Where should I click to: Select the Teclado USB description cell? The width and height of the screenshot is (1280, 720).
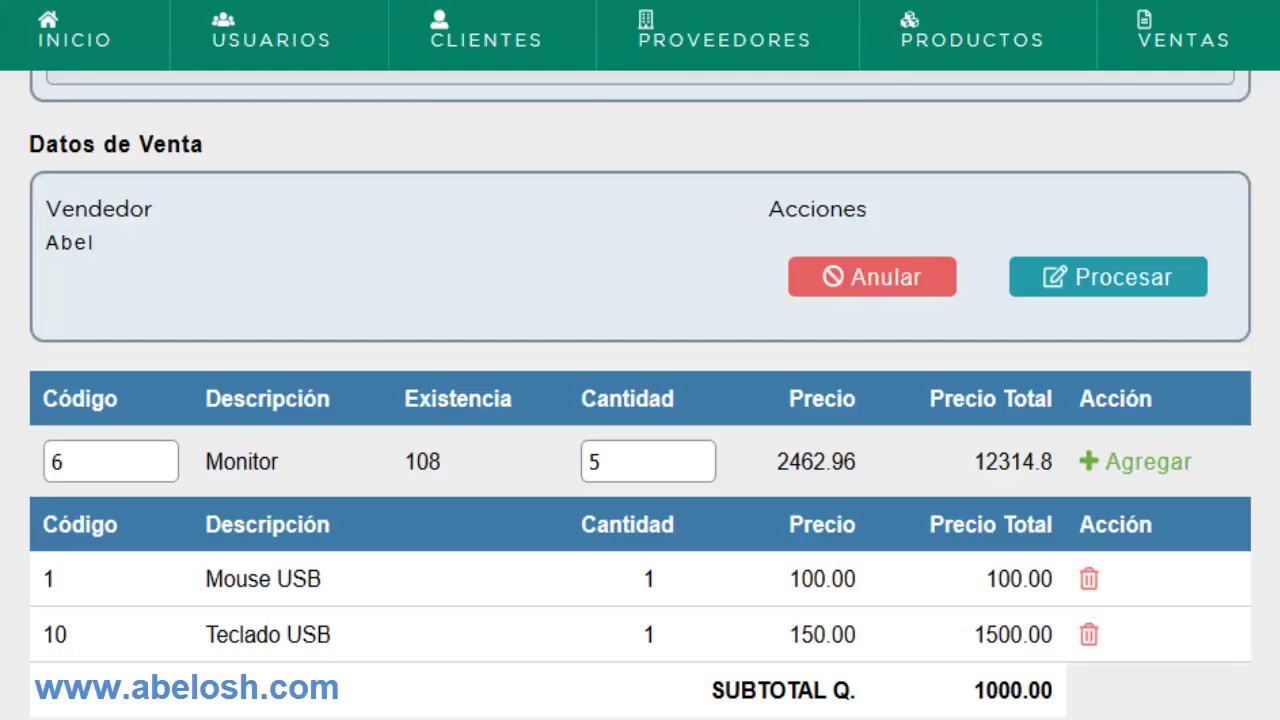268,635
